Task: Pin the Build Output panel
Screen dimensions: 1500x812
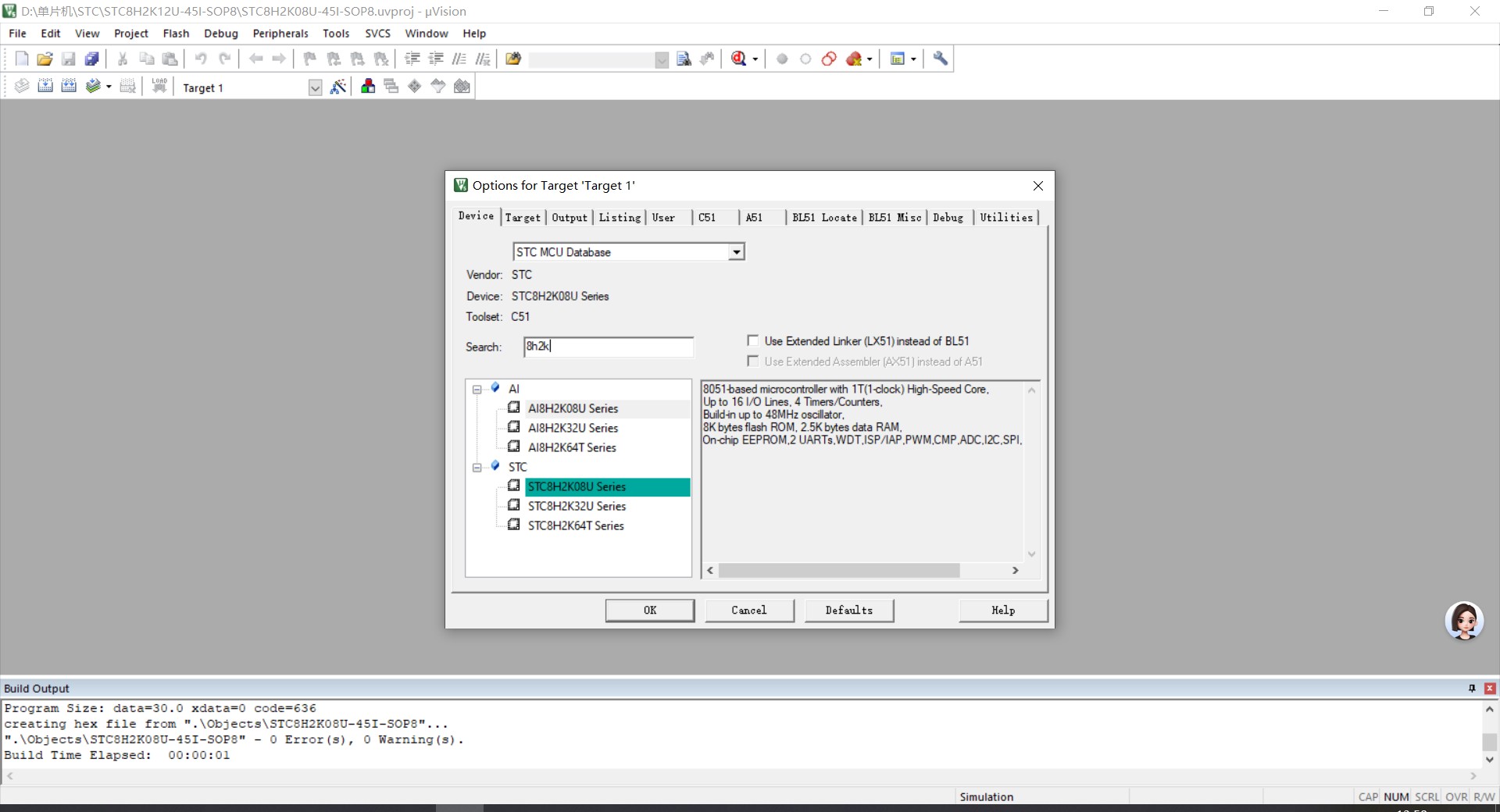Action: coord(1472,689)
